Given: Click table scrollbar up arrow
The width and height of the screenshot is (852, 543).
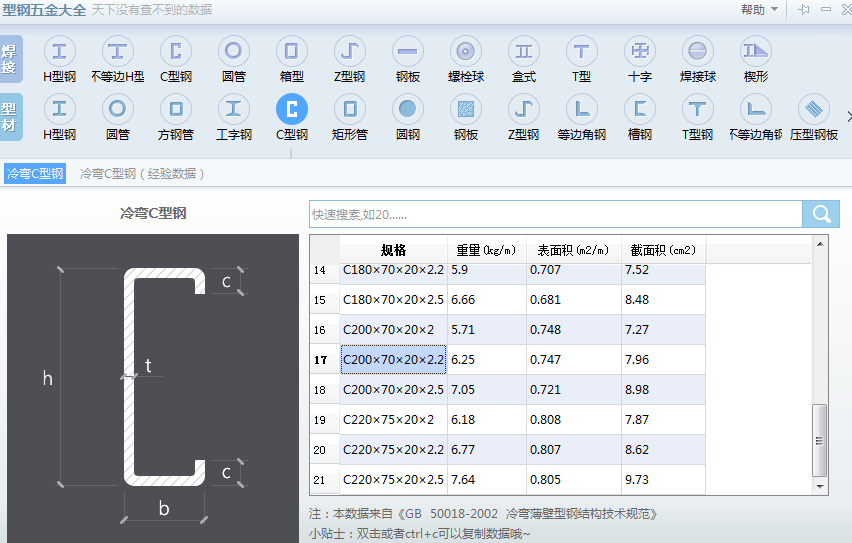Looking at the screenshot, I should pyautogui.click(x=820, y=244).
